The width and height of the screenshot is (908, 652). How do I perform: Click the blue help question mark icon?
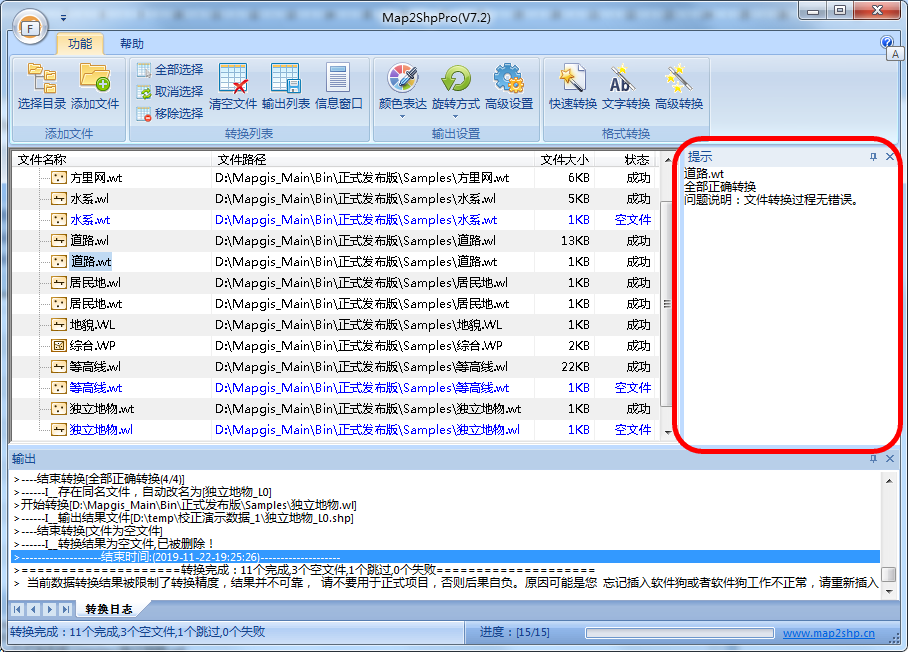coord(887,42)
